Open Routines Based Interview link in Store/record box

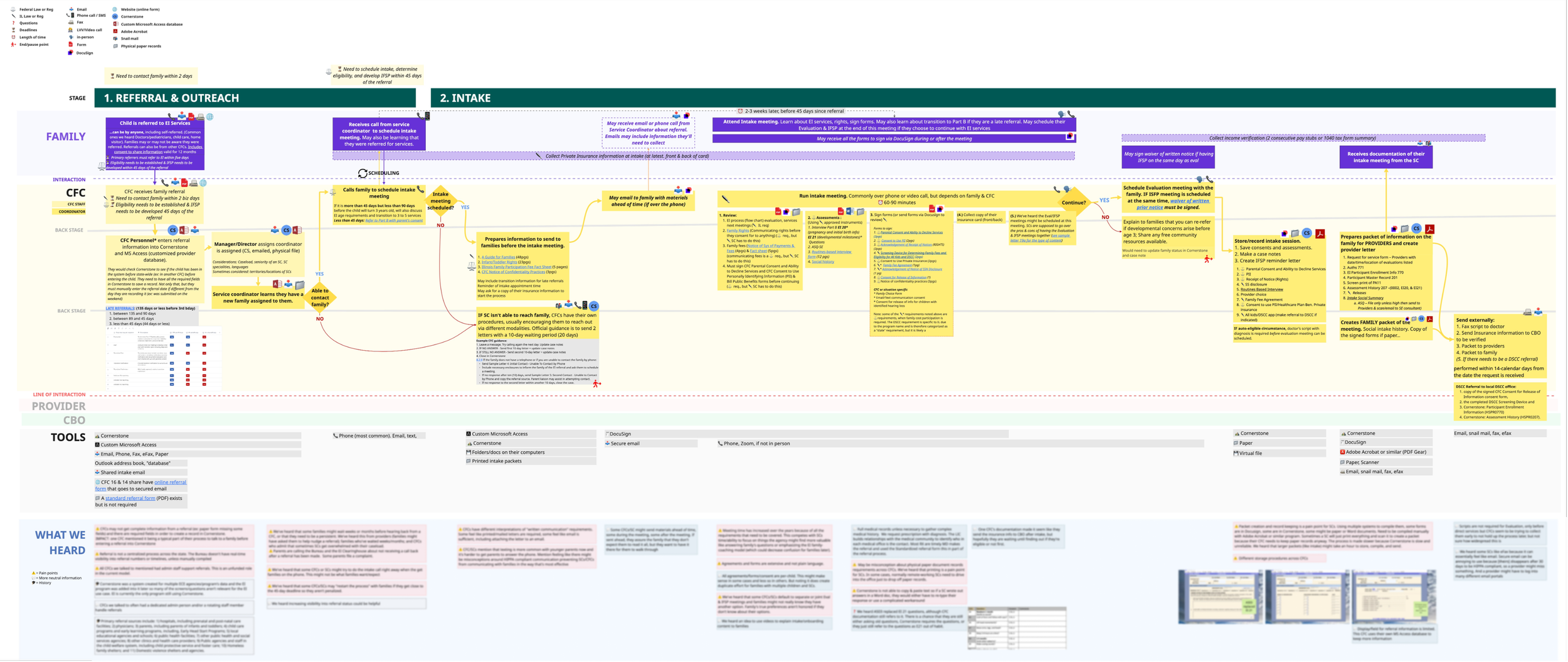1262,289
